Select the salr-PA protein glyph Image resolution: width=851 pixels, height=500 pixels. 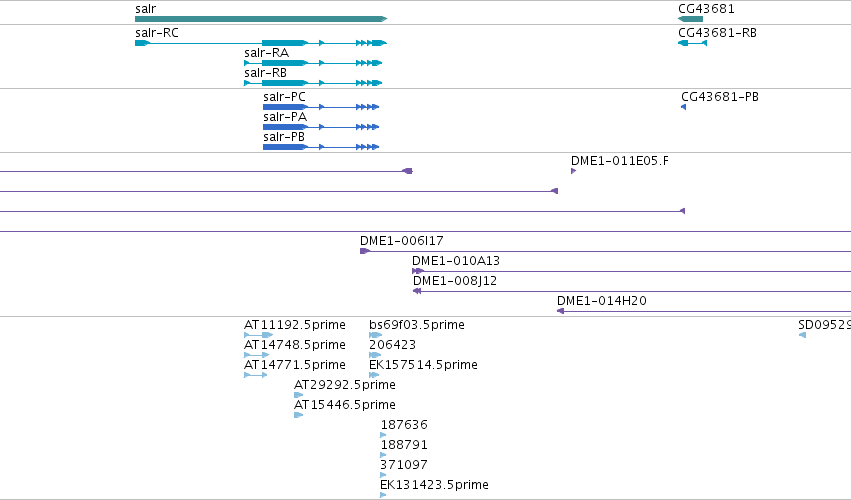coord(321,127)
